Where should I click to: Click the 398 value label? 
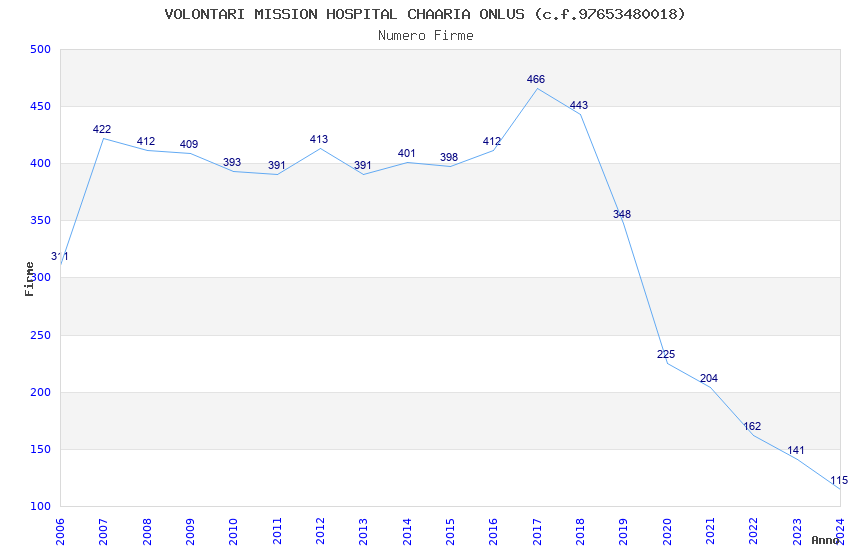point(449,157)
